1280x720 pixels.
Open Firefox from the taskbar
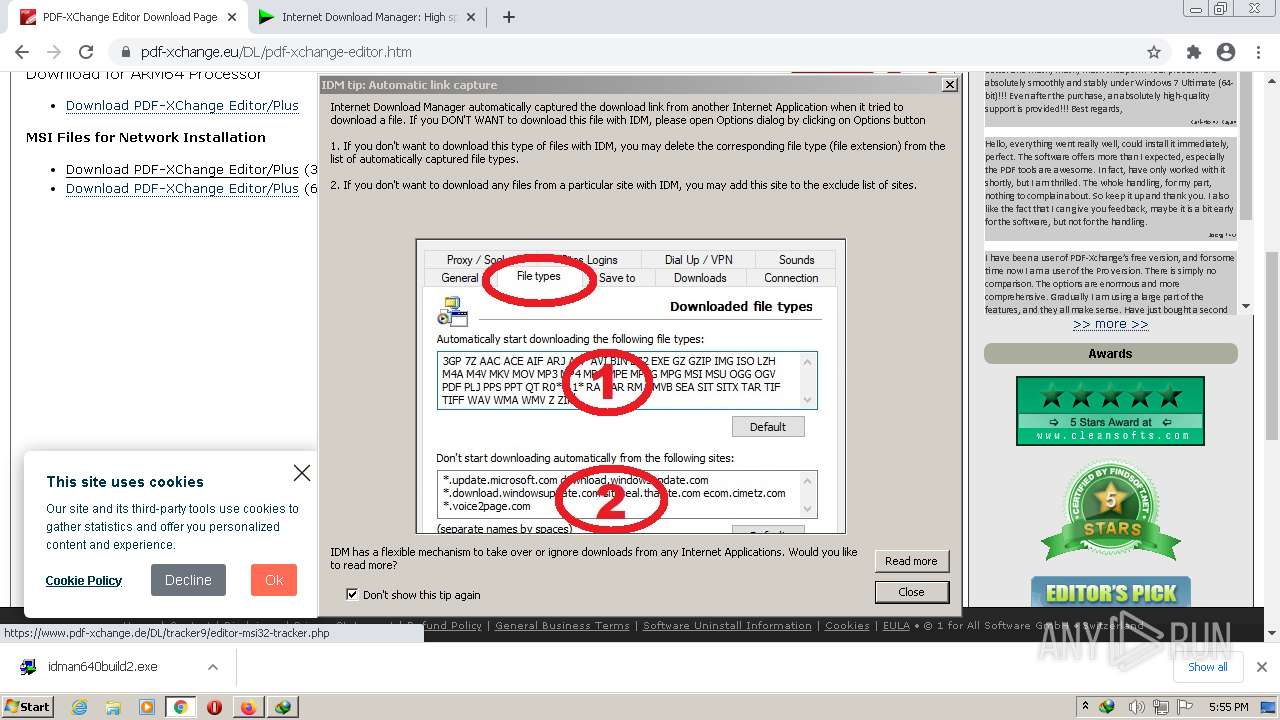pos(248,707)
